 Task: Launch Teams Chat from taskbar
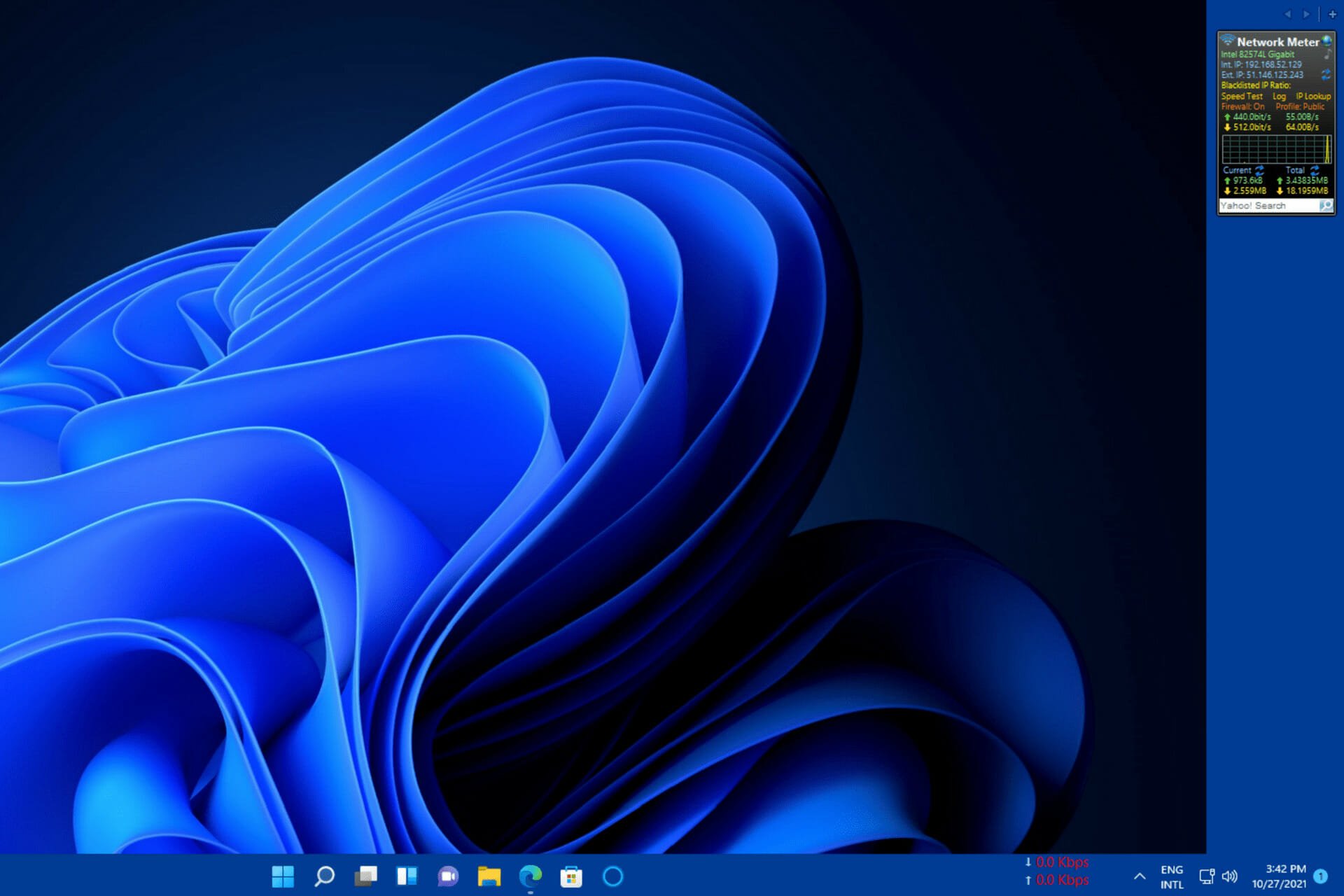point(448,876)
